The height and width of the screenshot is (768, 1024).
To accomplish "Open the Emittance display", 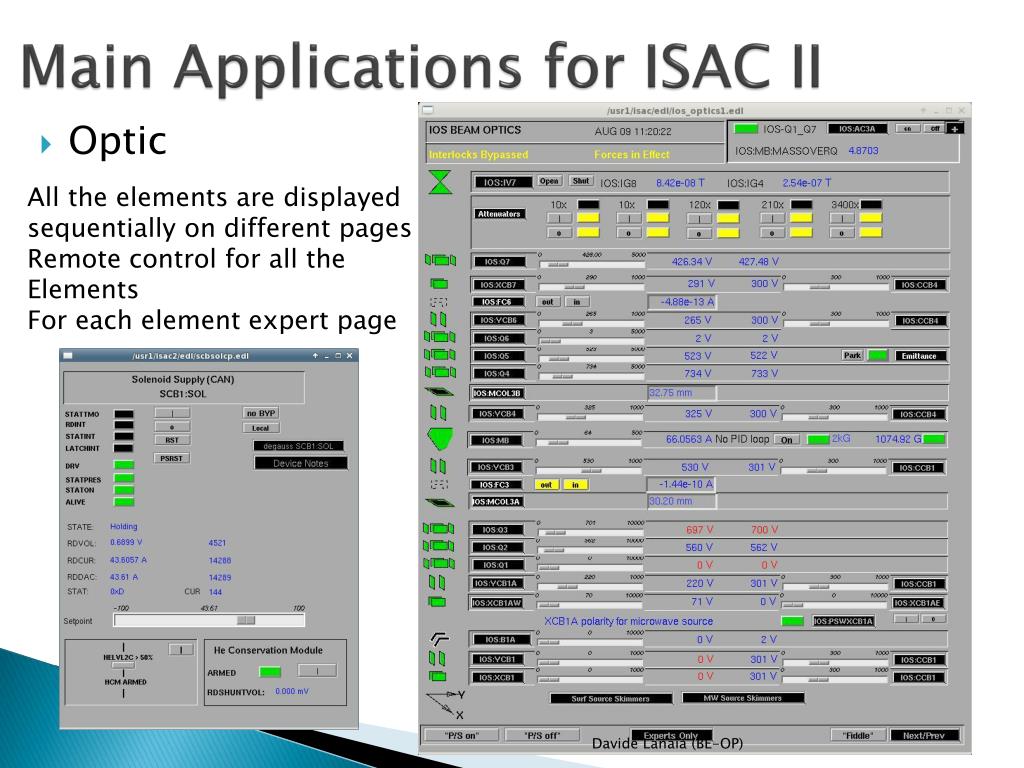I will coord(920,356).
